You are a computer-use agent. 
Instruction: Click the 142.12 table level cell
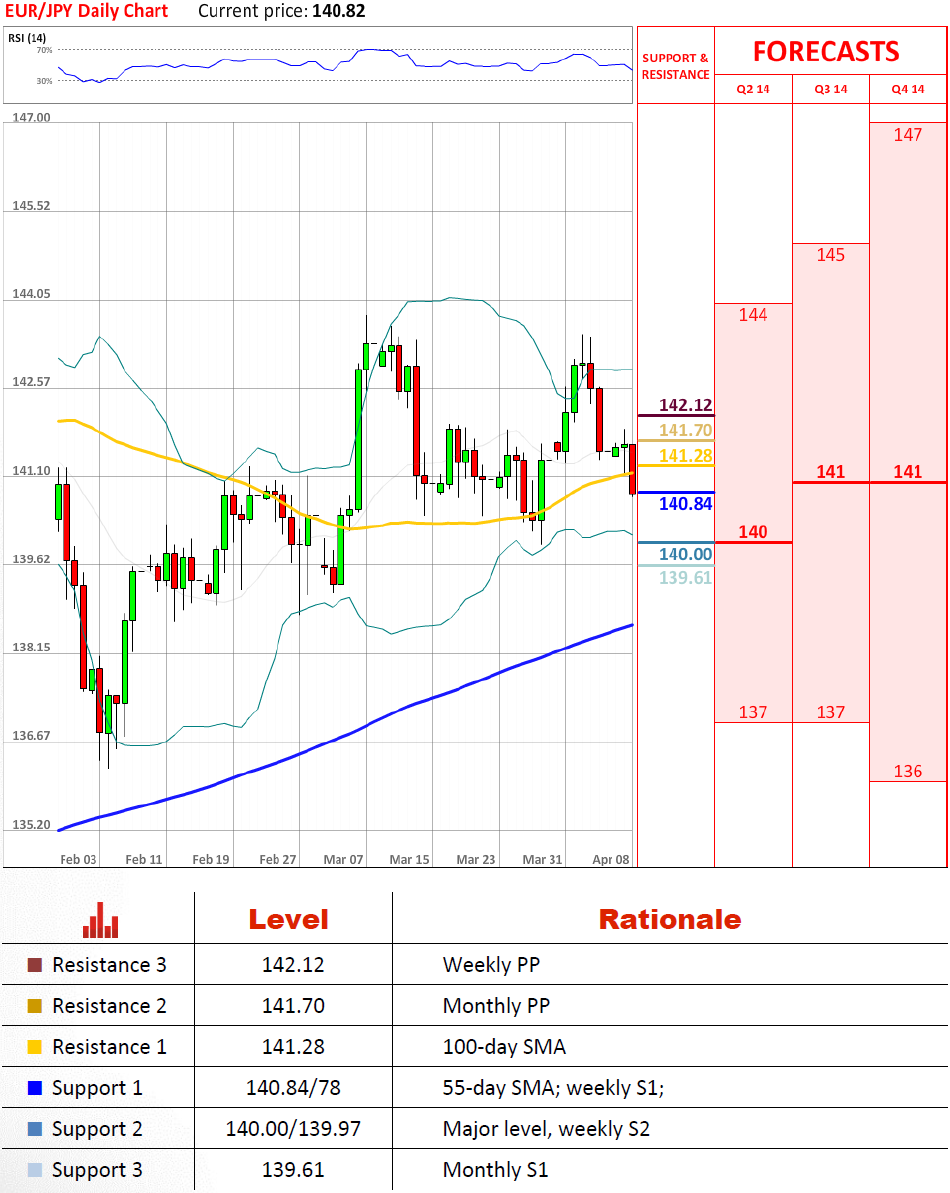(x=293, y=965)
